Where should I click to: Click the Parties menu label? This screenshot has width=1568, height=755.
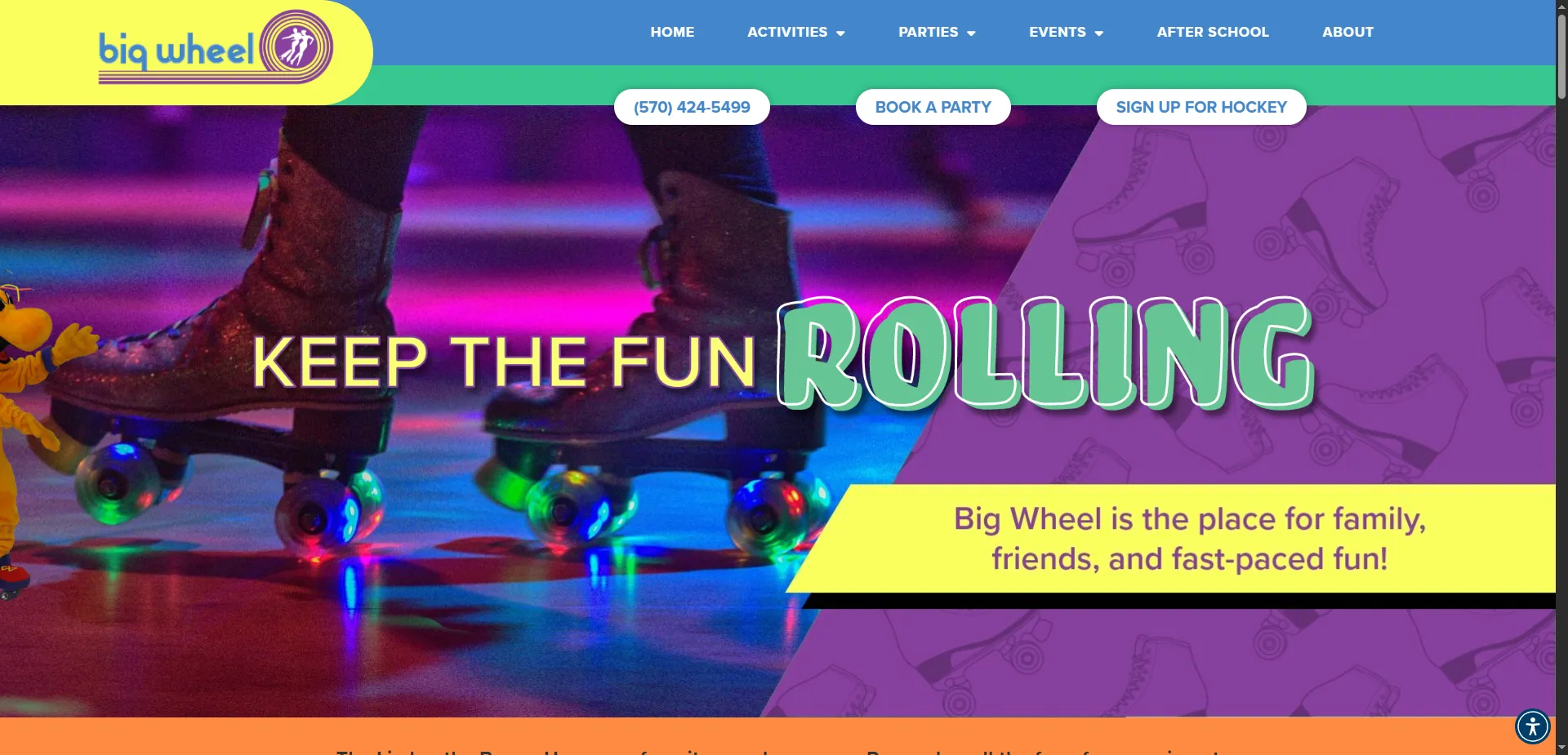[928, 32]
